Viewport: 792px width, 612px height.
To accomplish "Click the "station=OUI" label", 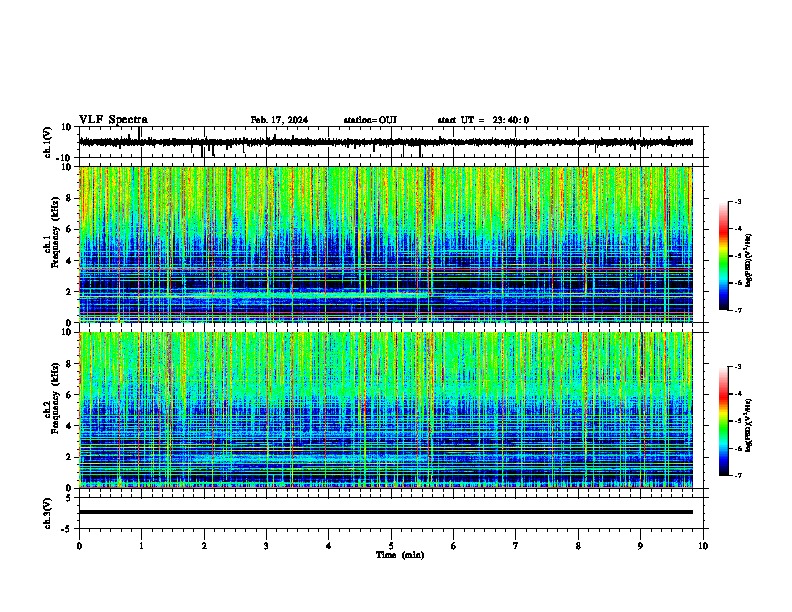I will 370,120.
